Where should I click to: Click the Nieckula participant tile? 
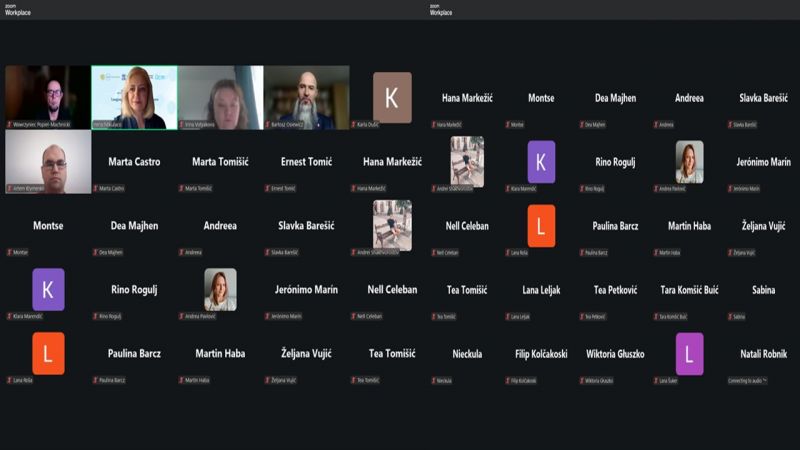[466, 354]
